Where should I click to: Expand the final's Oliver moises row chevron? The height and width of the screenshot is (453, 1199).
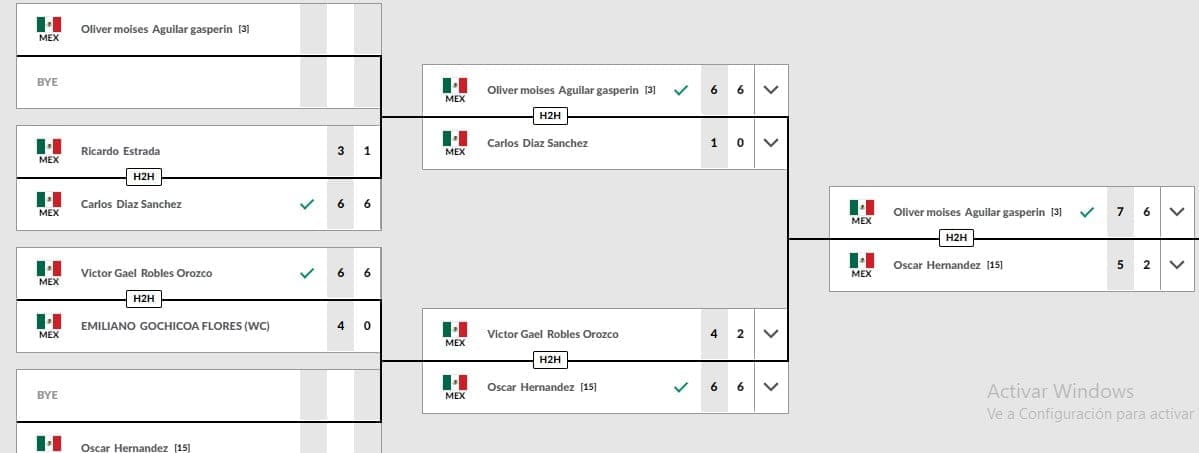1177,212
